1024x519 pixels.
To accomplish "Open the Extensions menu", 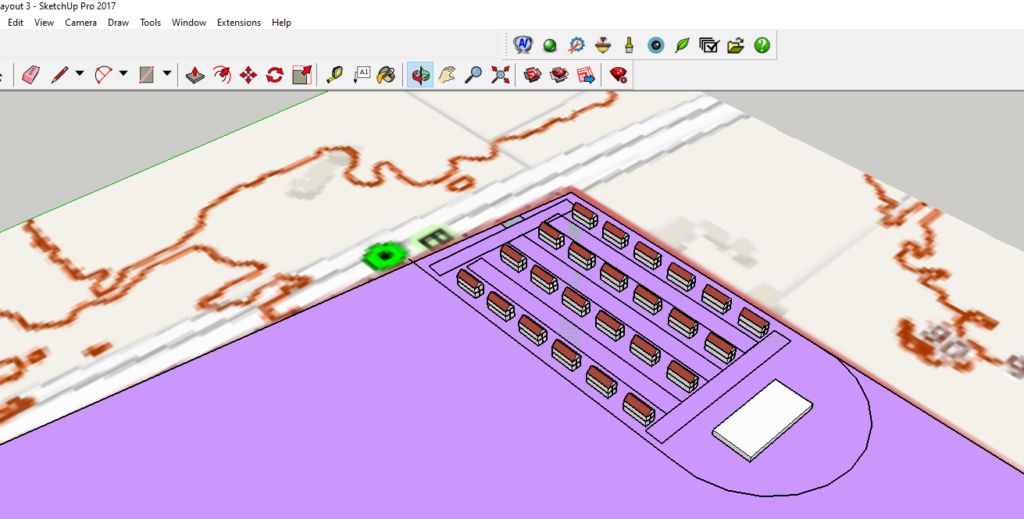I will click(238, 22).
